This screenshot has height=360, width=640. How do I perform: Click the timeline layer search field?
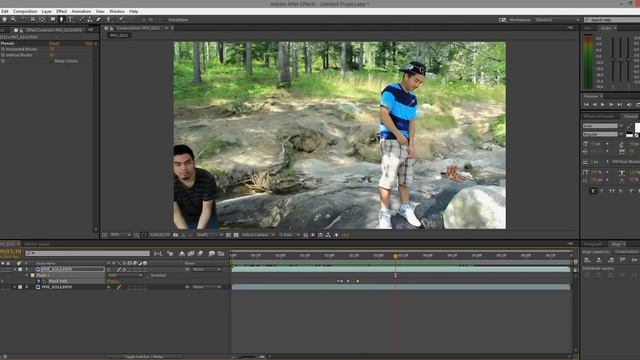click(x=87, y=253)
